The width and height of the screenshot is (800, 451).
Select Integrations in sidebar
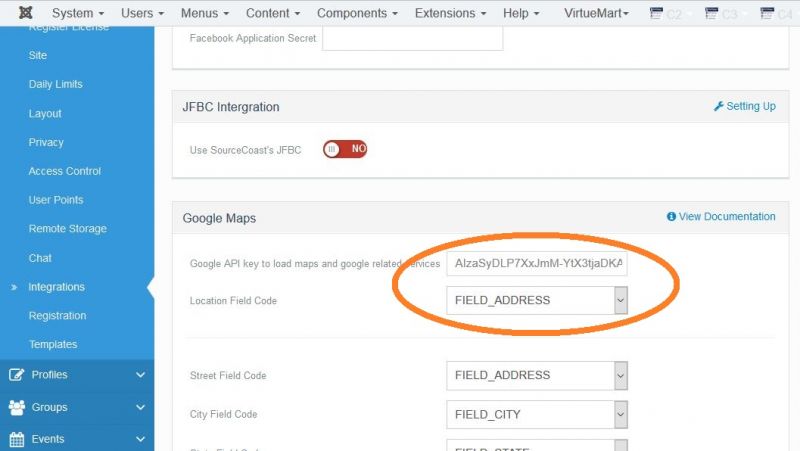pyautogui.click(x=57, y=287)
